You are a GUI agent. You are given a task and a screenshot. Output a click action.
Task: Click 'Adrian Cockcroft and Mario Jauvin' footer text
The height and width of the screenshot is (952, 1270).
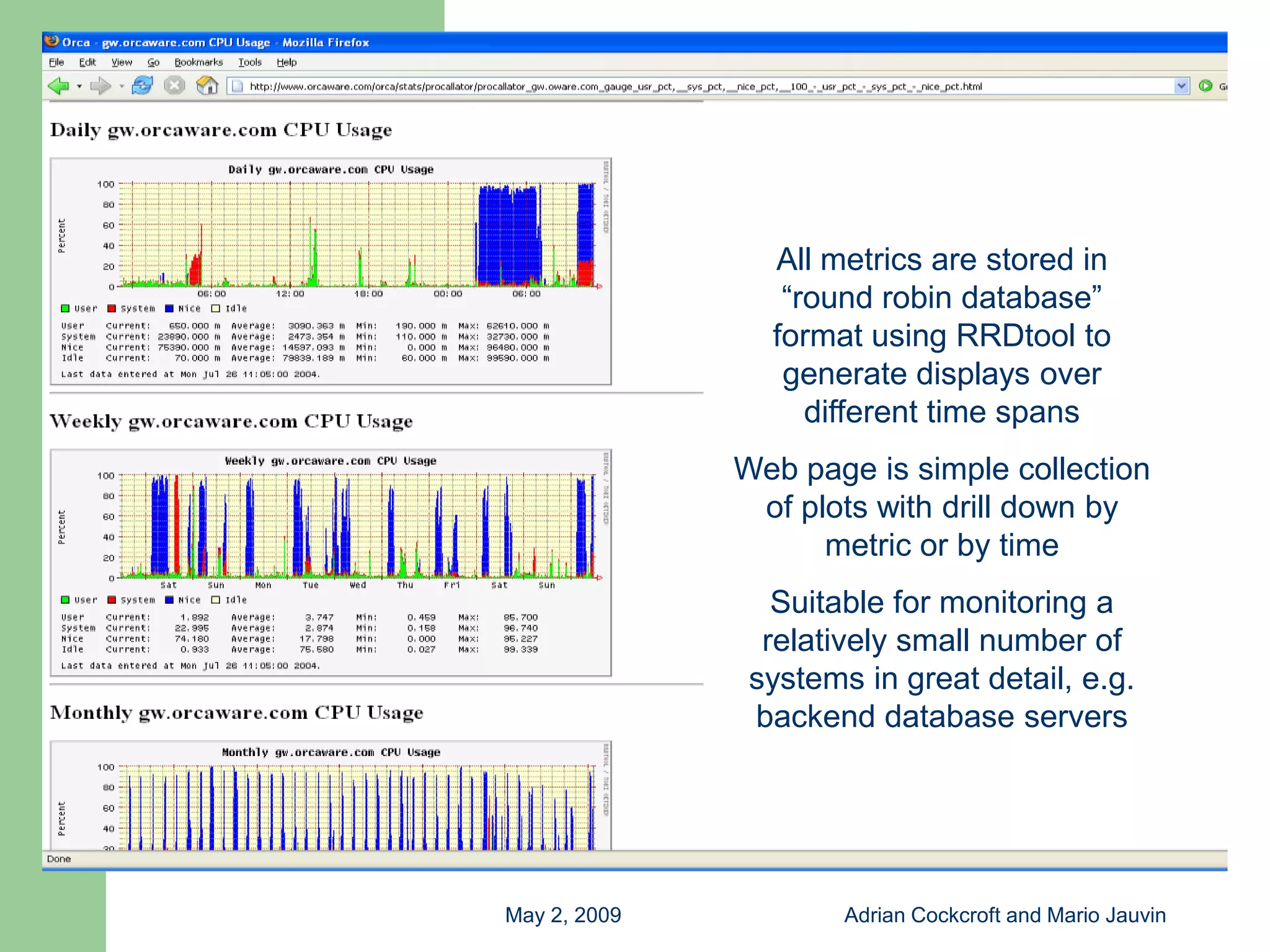tap(1005, 915)
